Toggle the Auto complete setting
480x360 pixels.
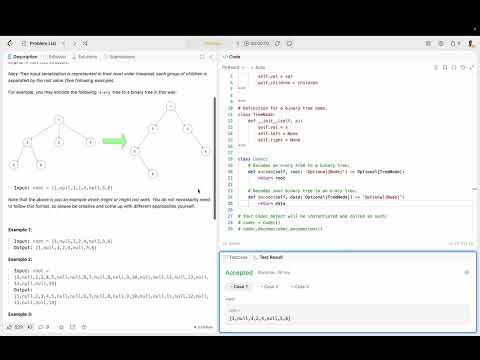258,67
